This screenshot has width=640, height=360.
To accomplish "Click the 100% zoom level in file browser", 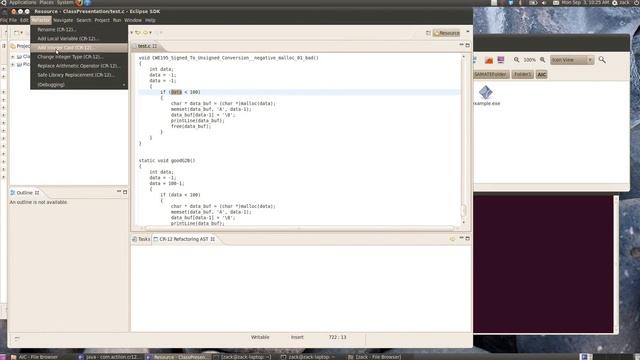I will (529, 60).
